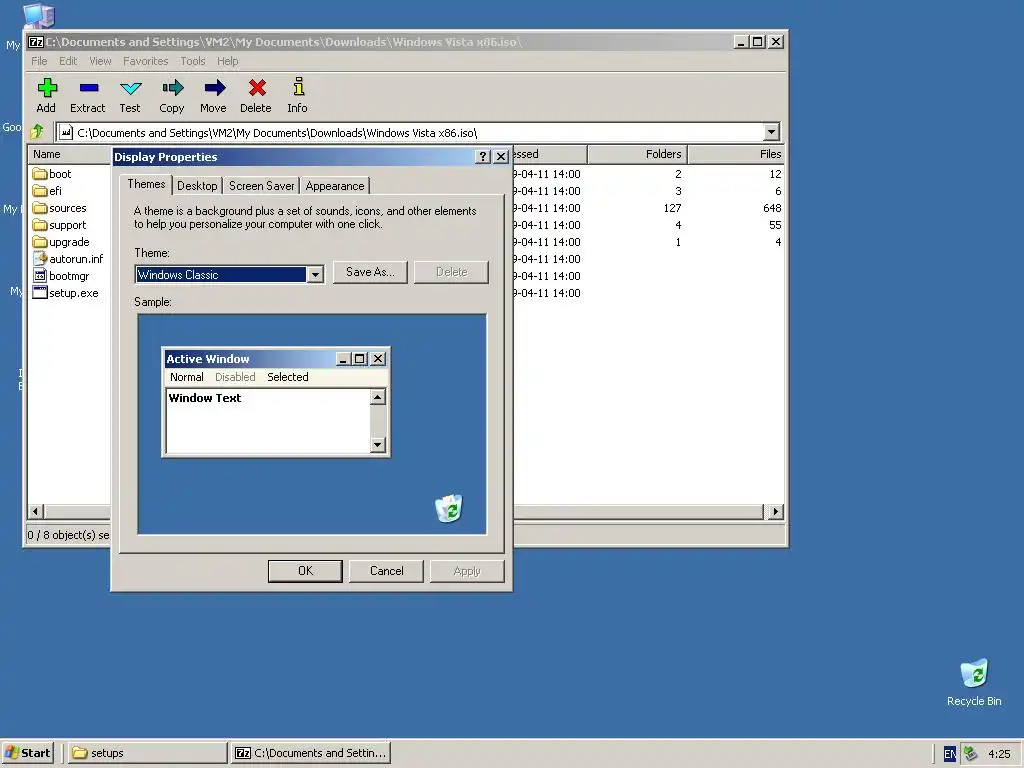Sort by the Files column header

pos(737,154)
